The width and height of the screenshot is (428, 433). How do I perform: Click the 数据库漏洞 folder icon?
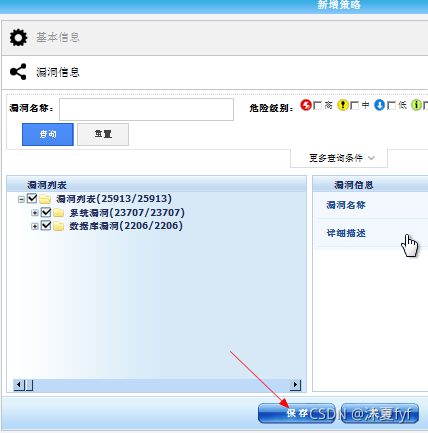click(59, 226)
